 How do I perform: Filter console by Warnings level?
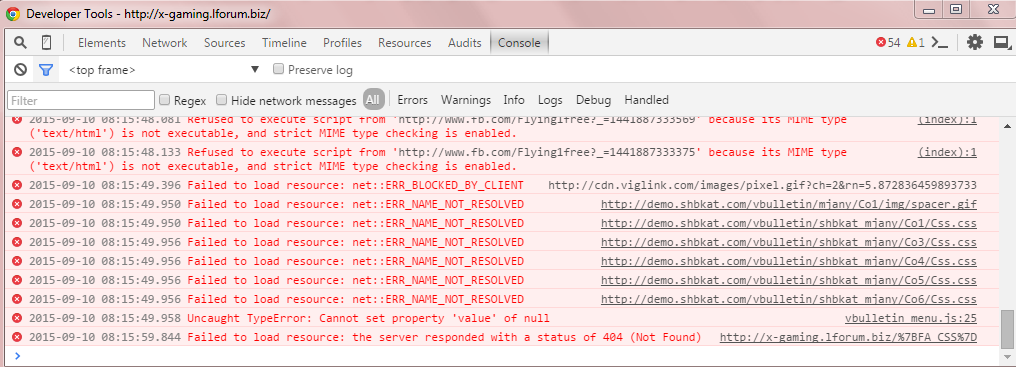tap(466, 100)
